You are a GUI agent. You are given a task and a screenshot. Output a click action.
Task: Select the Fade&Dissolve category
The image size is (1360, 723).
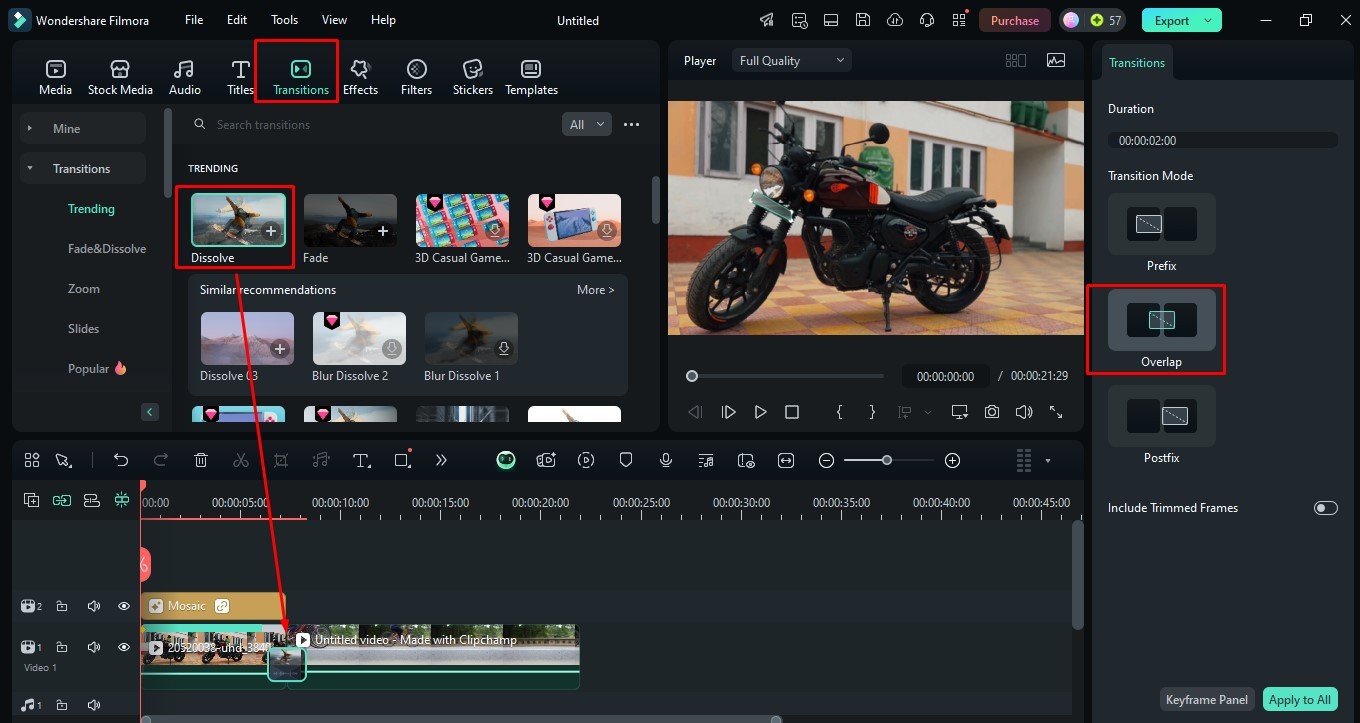pyautogui.click(x=106, y=249)
